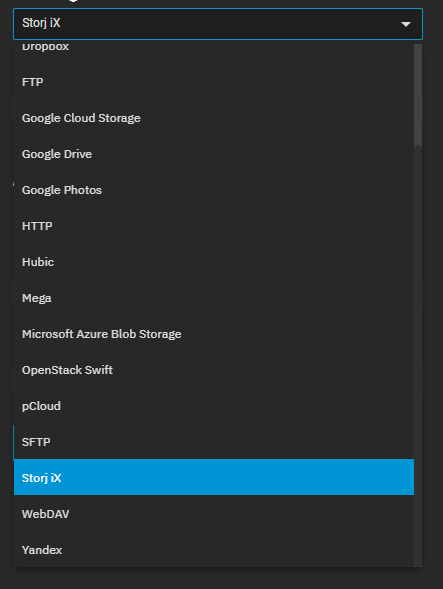443x589 pixels.
Task: Select the HTTP provider option
Action: click(214, 226)
